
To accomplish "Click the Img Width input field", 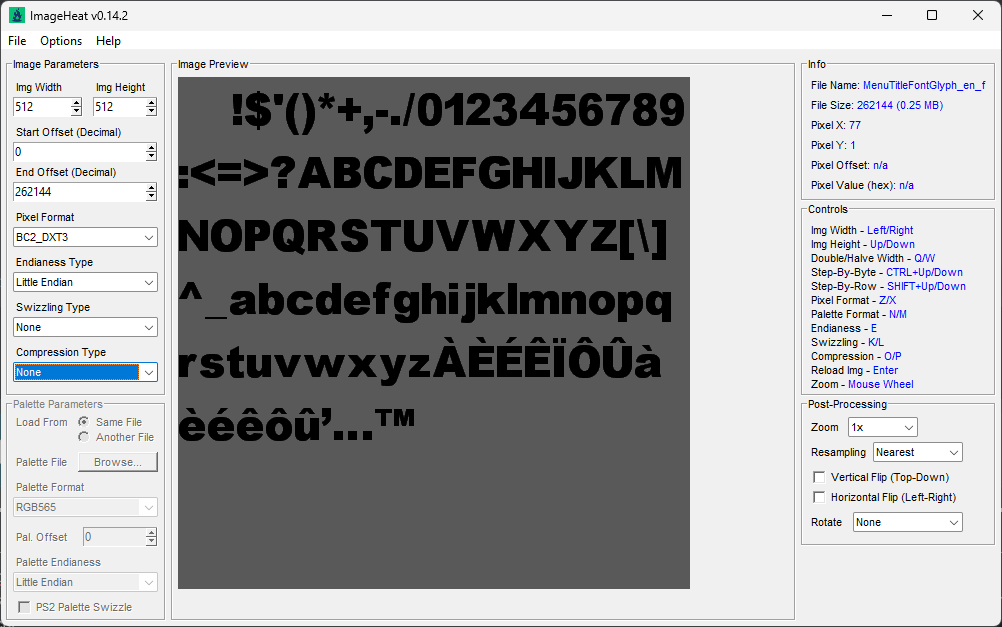I will [x=42, y=107].
